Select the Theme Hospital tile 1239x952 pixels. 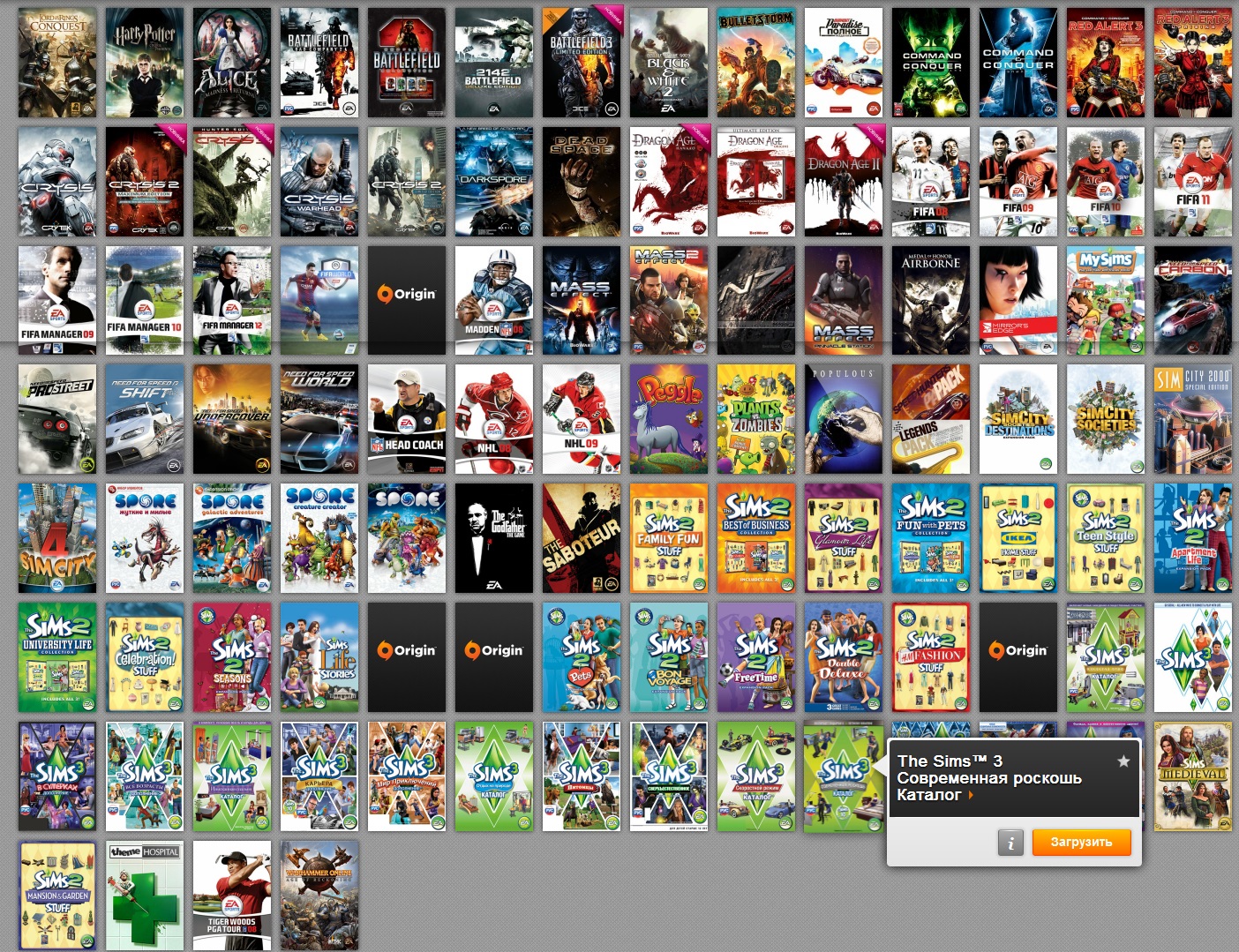145,895
